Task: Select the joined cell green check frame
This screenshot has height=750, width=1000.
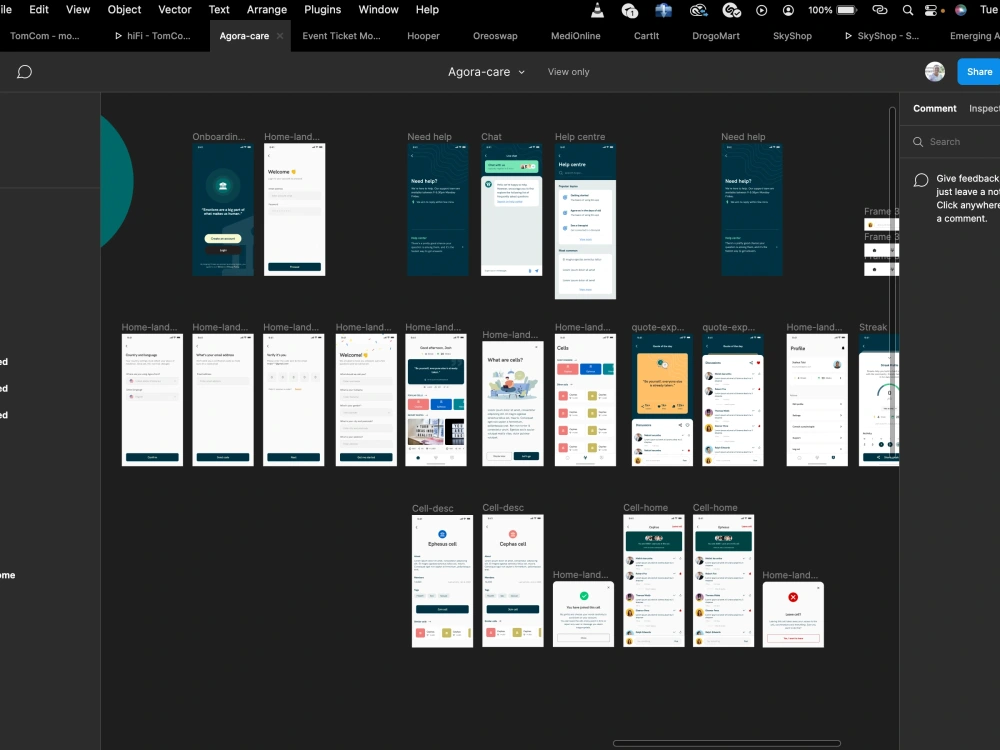Action: (x=583, y=614)
